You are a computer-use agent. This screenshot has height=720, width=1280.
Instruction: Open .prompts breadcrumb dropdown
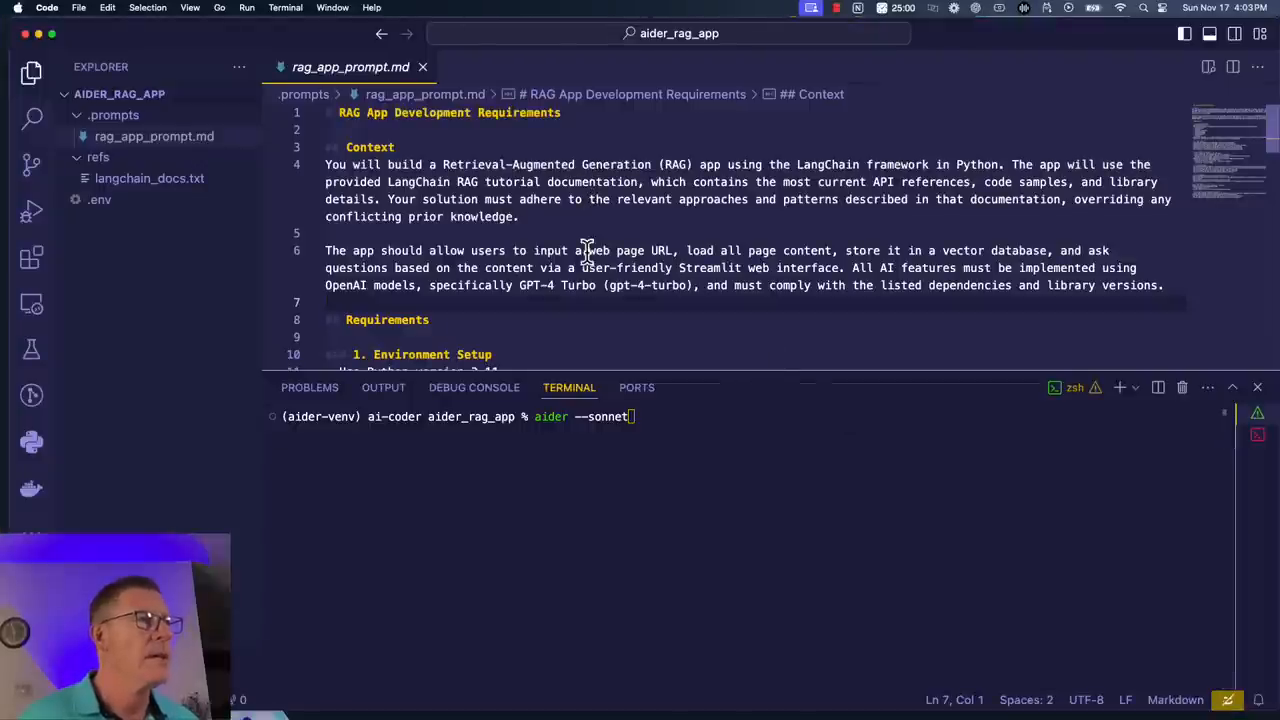tap(304, 94)
